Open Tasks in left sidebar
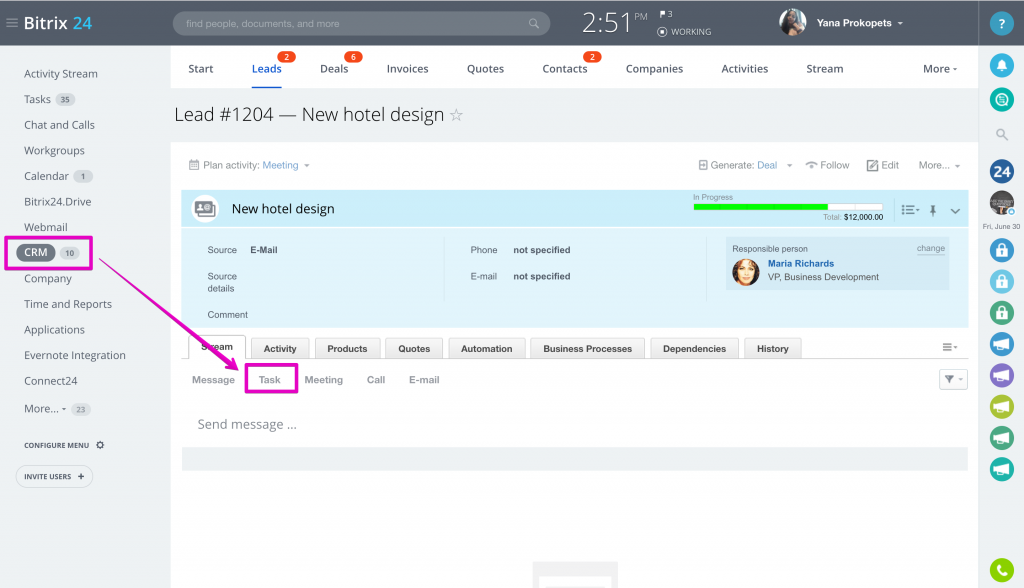The height and width of the screenshot is (588, 1024). tap(37, 99)
